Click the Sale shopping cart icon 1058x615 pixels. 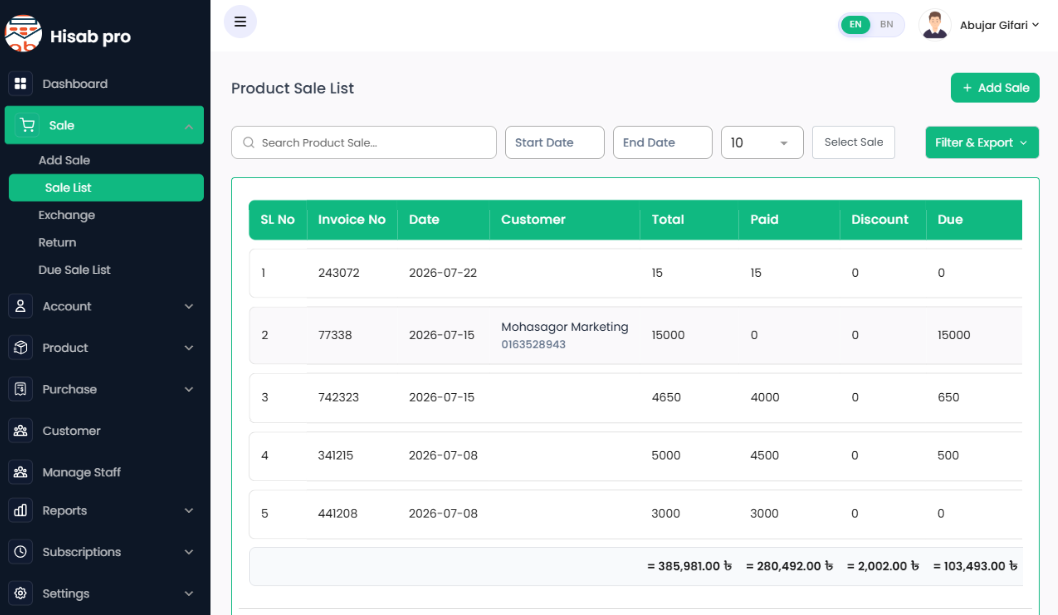coord(27,125)
